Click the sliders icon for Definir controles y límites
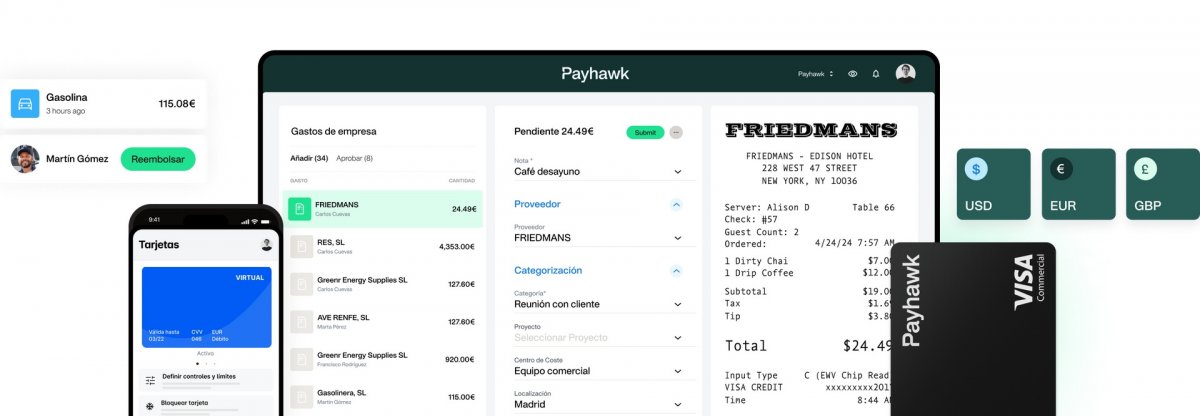 tap(150, 380)
